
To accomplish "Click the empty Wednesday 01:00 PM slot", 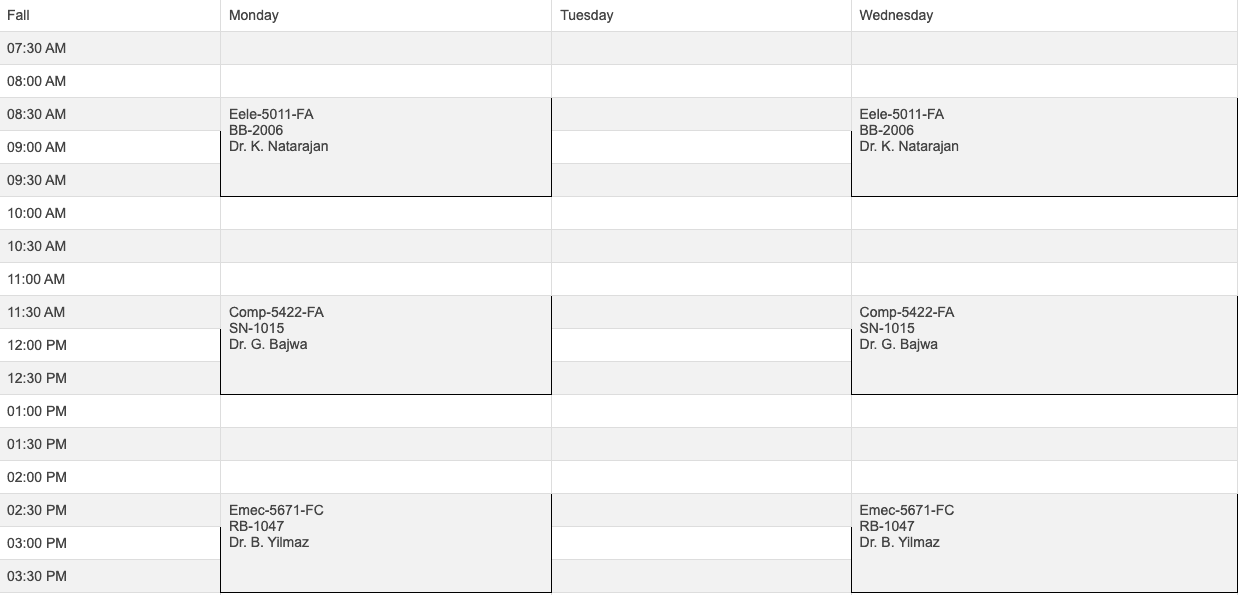I will coord(1044,411).
